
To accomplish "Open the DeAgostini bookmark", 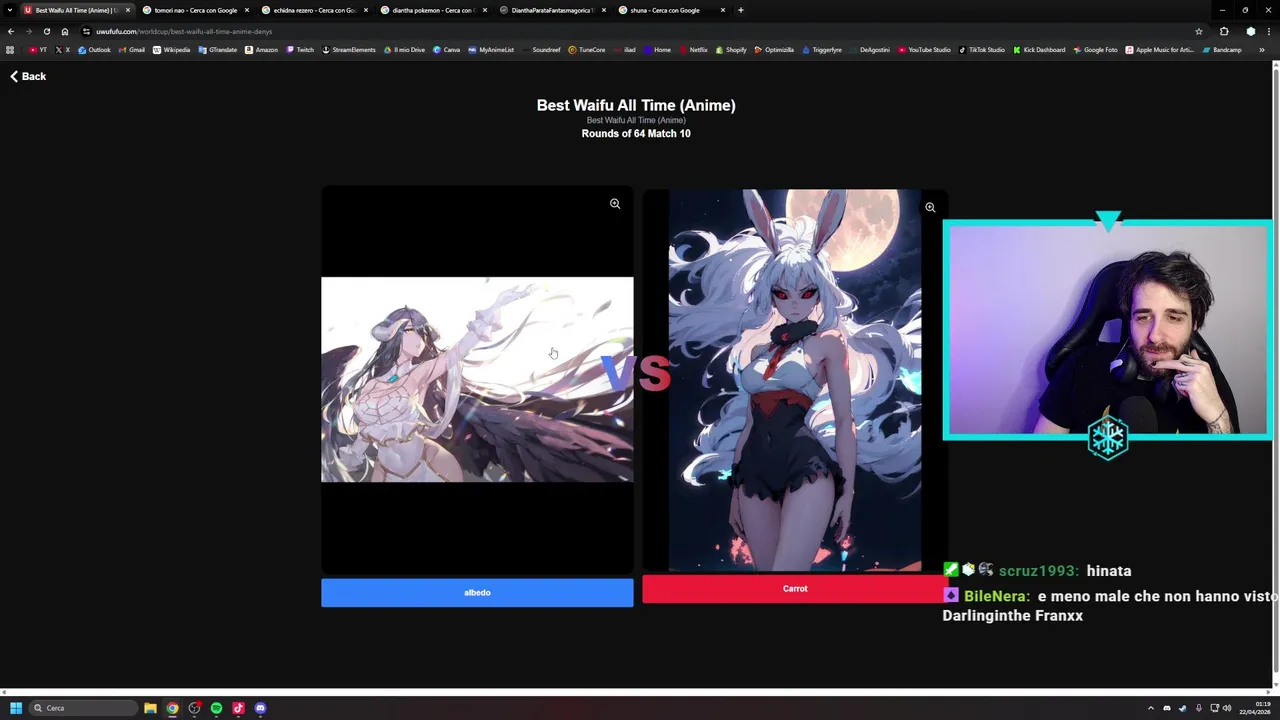I will click(869, 50).
